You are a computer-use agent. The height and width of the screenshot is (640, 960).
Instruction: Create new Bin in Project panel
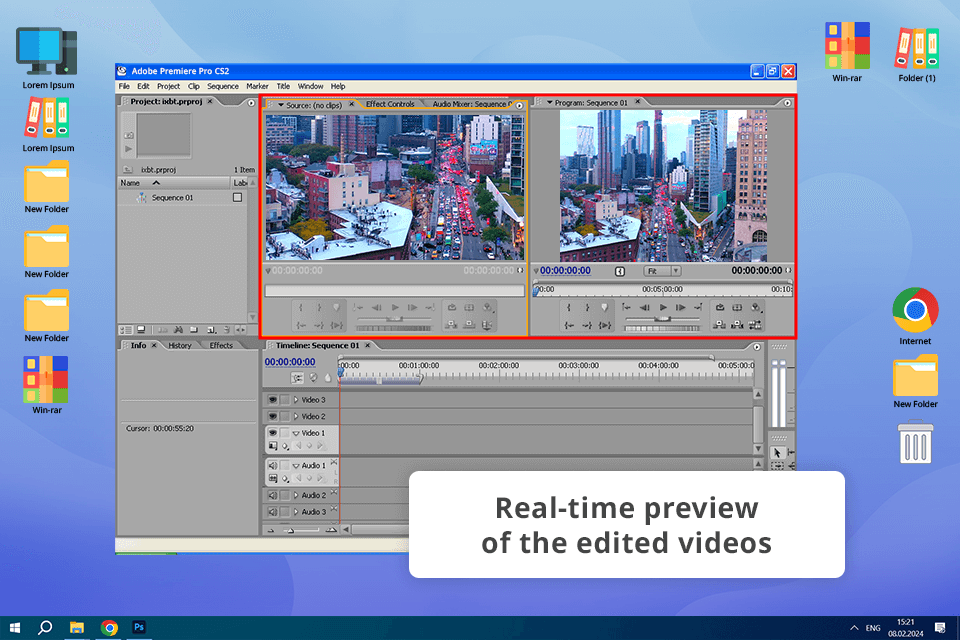click(x=194, y=330)
